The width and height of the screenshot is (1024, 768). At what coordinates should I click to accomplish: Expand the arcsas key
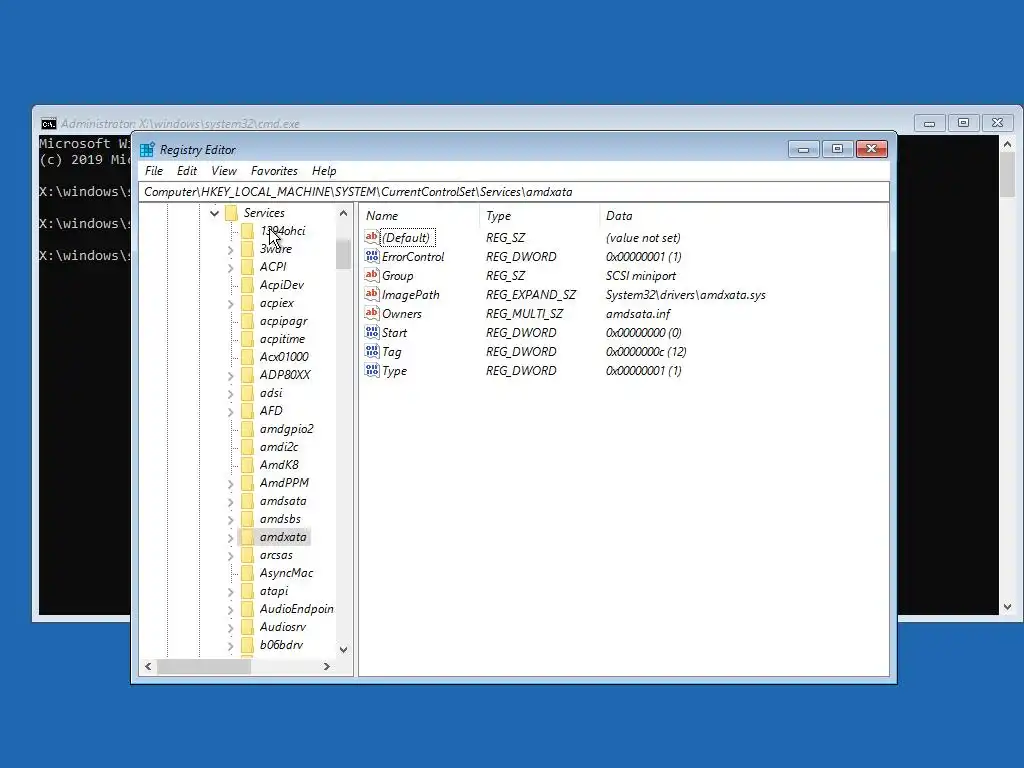(x=231, y=556)
